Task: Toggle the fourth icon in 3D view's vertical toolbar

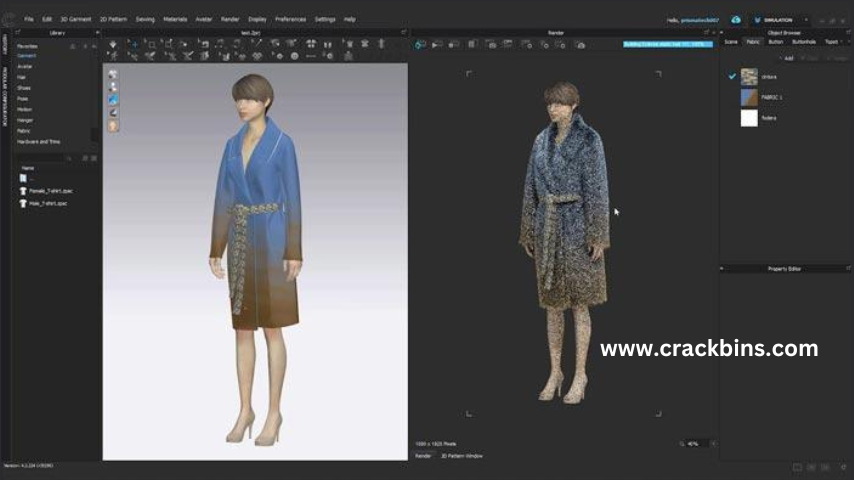Action: pyautogui.click(x=113, y=113)
